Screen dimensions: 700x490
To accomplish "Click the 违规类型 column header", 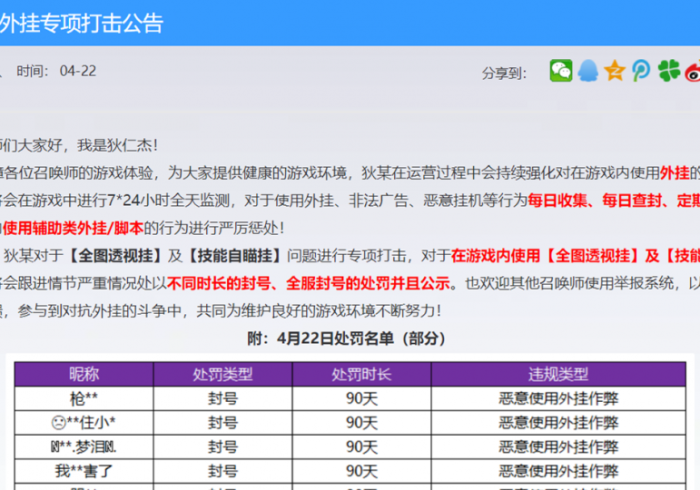I will tap(558, 374).
